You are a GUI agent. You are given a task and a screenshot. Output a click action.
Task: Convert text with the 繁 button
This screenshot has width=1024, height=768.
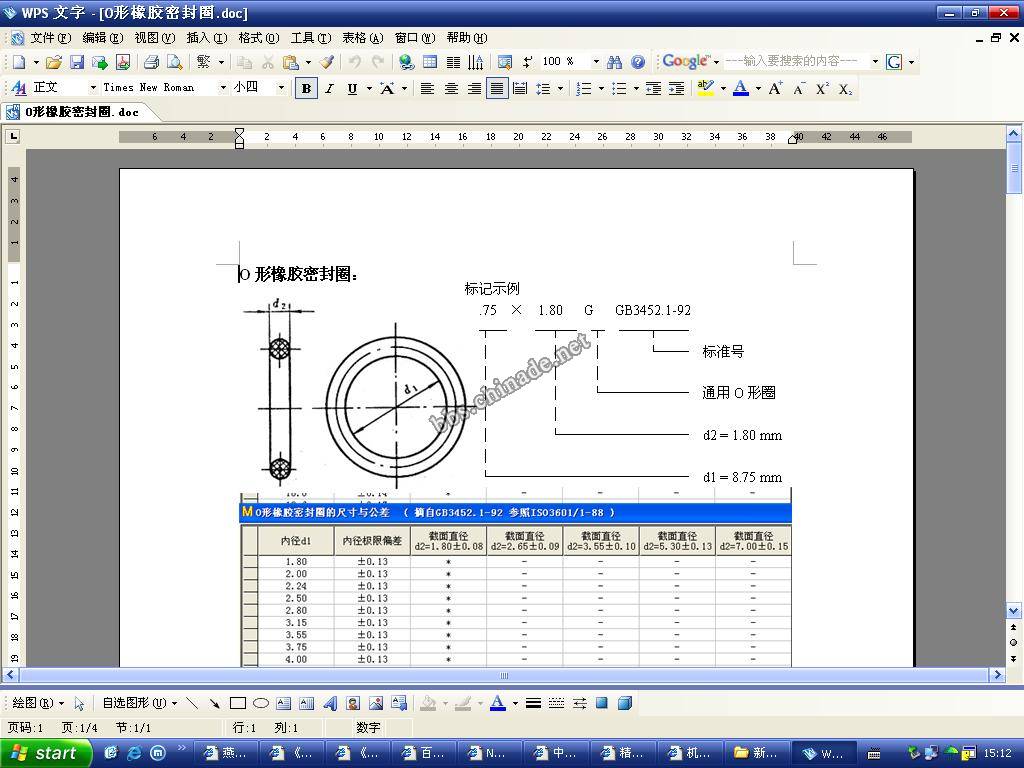(204, 62)
